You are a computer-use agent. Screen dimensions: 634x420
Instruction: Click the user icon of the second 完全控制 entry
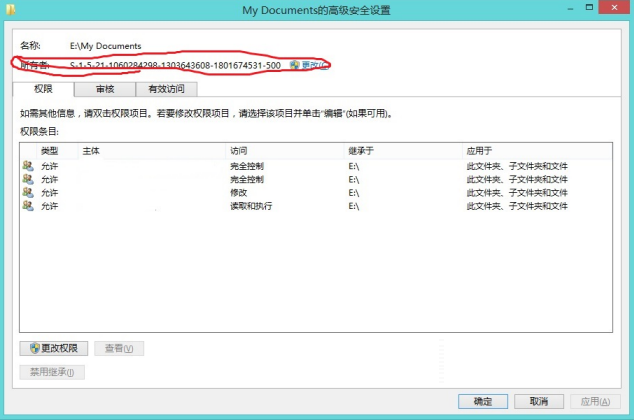click(27, 179)
